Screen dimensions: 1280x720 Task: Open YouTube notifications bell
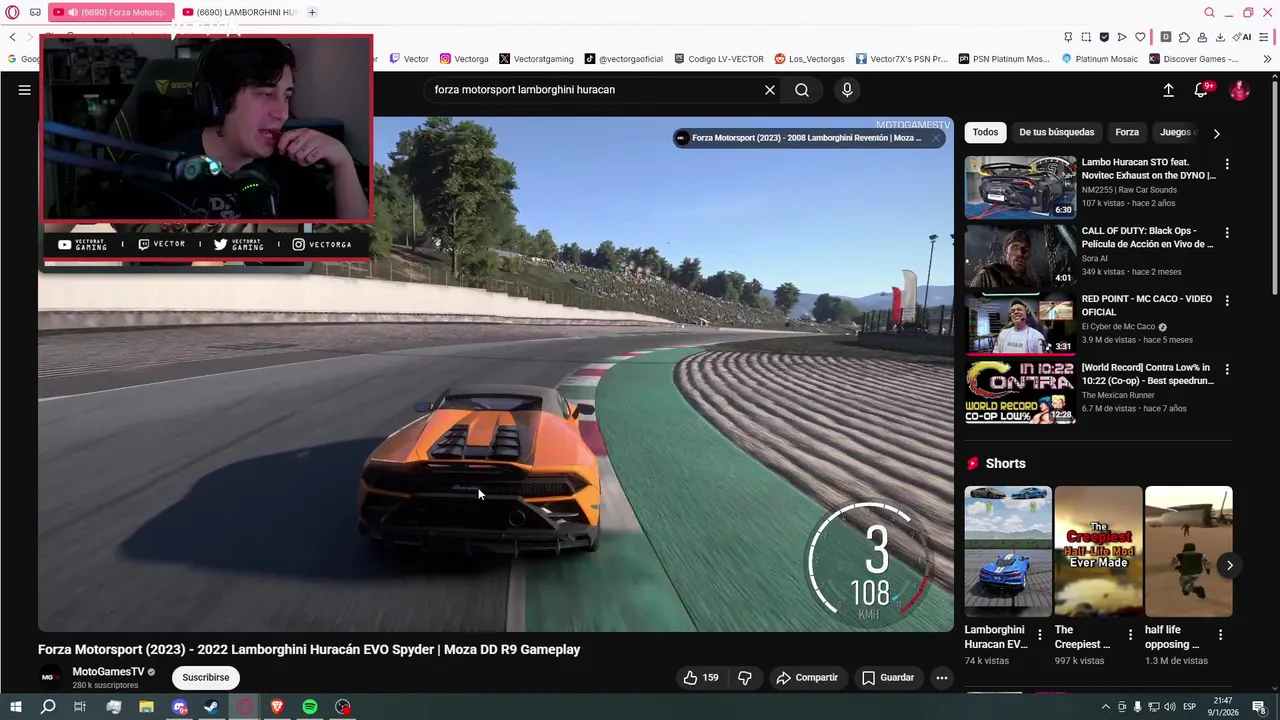tap(1201, 90)
